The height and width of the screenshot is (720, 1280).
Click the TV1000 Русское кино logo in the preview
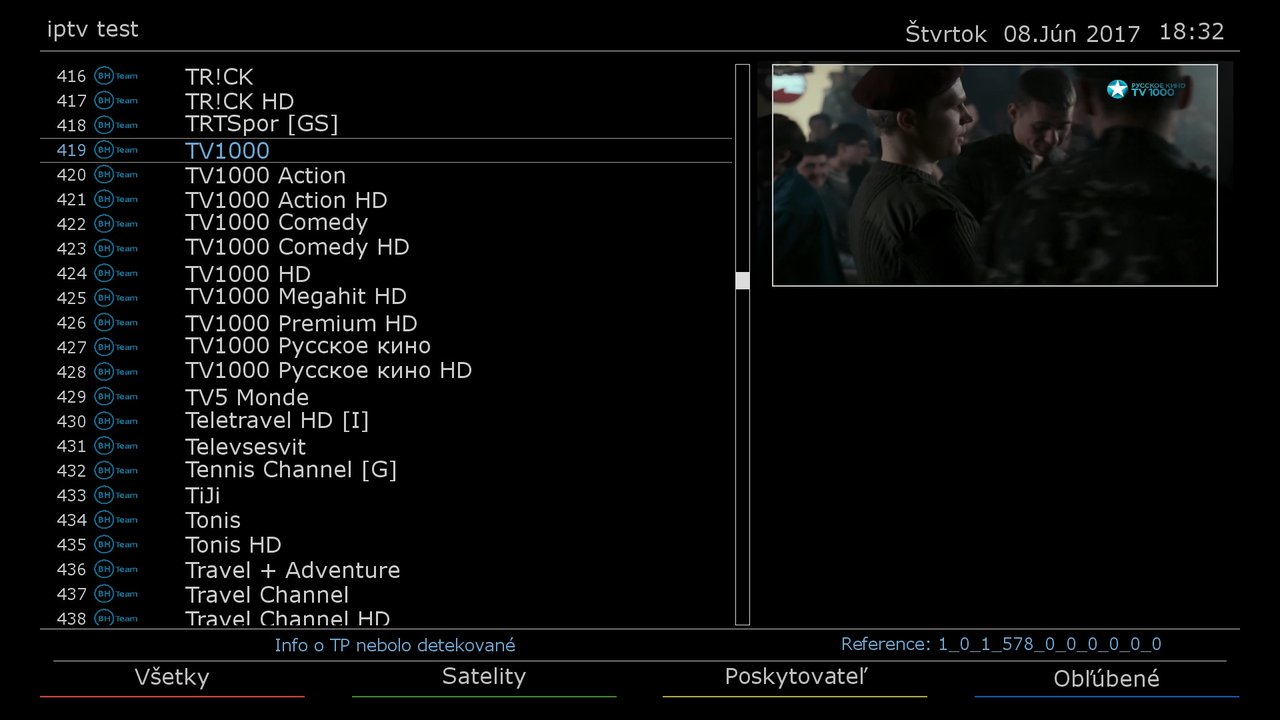(1146, 89)
